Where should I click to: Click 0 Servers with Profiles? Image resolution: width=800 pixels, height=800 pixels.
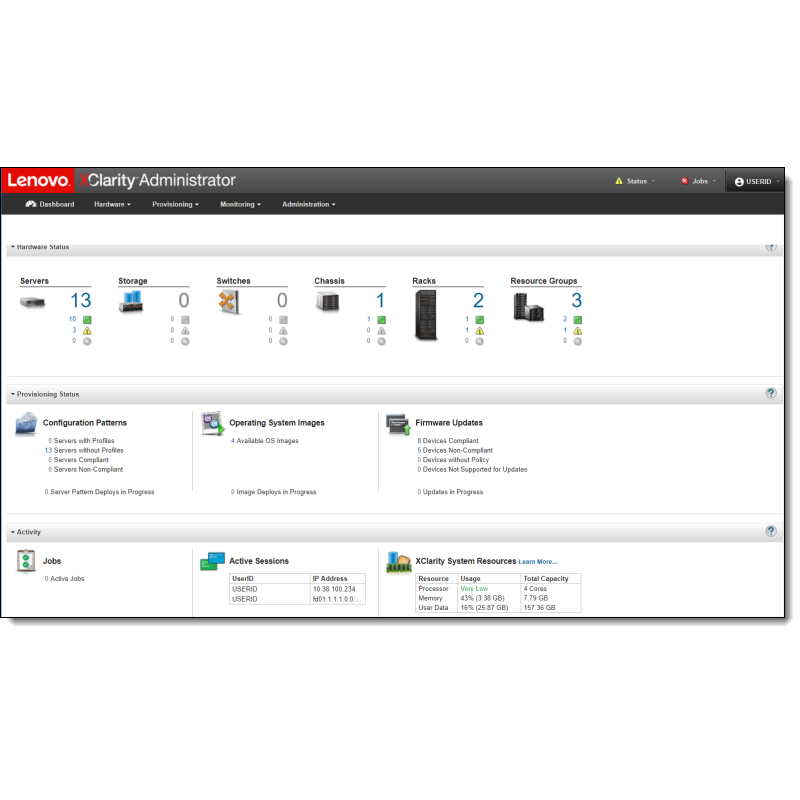81,441
